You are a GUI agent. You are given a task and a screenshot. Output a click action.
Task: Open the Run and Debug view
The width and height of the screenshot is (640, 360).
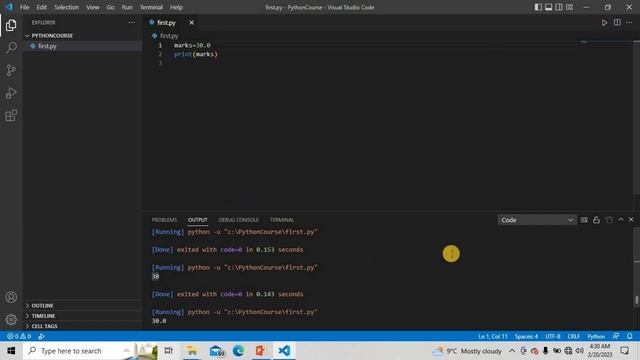pyautogui.click(x=11, y=93)
